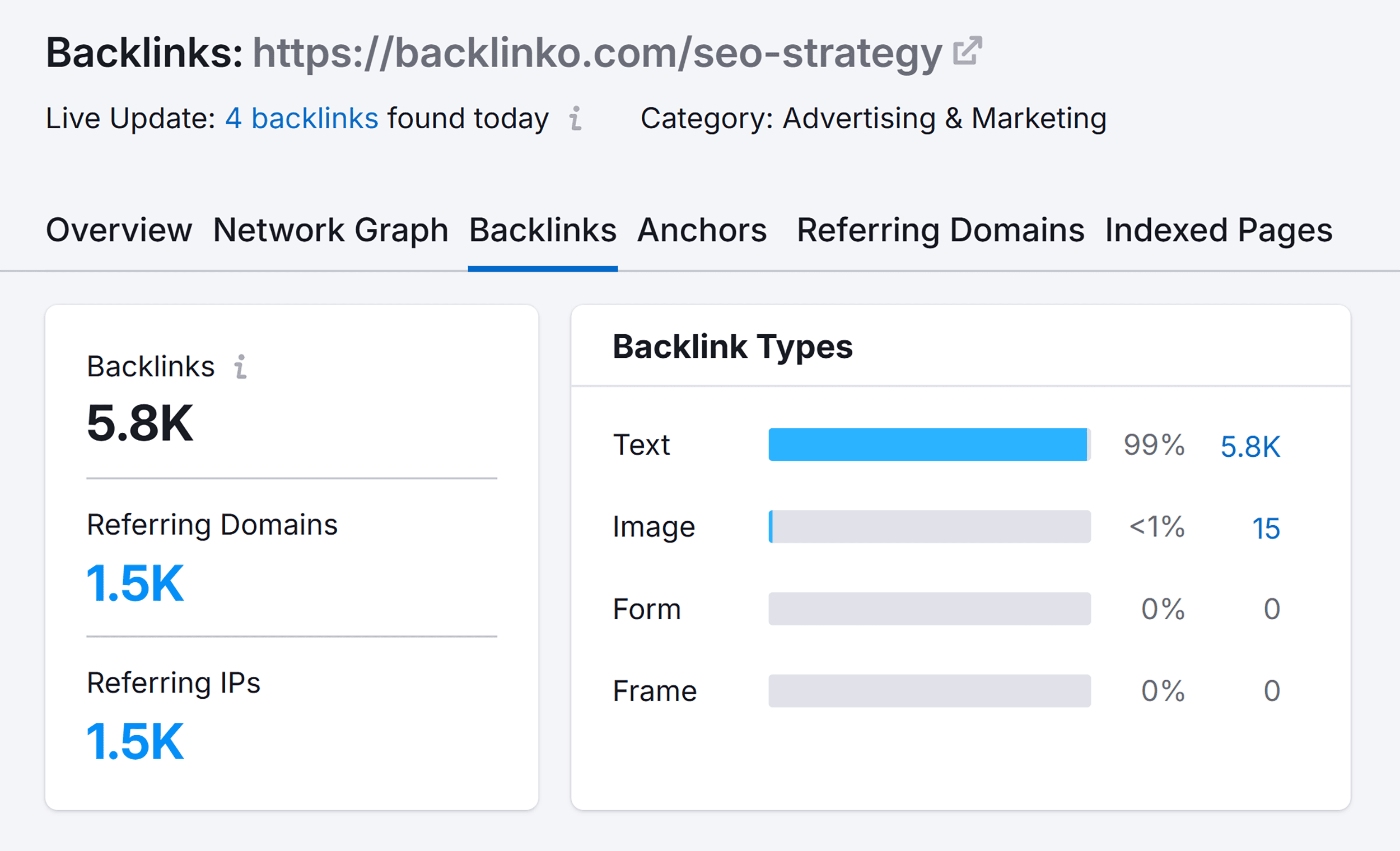Switch to the Network Graph tab
1400x851 pixels.
coord(331,230)
